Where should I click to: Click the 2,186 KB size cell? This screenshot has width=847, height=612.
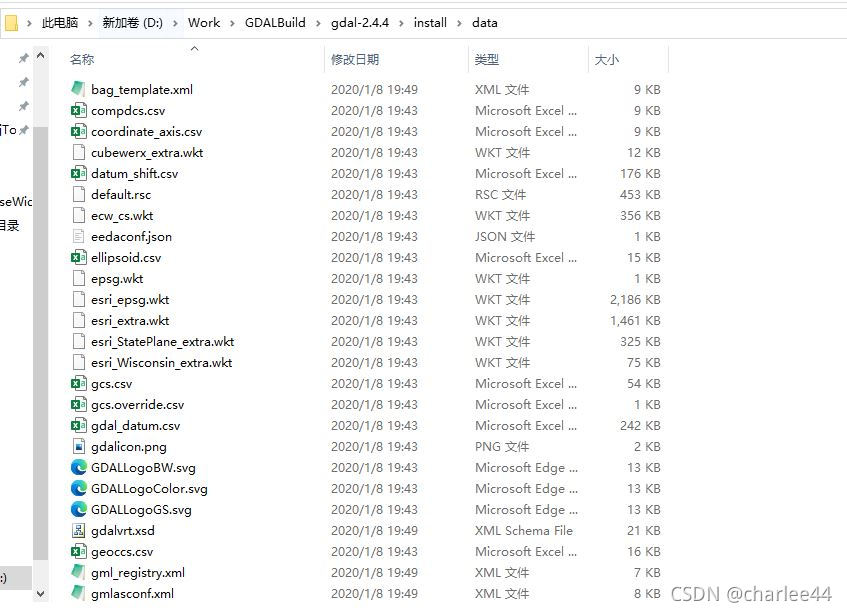pyautogui.click(x=635, y=299)
